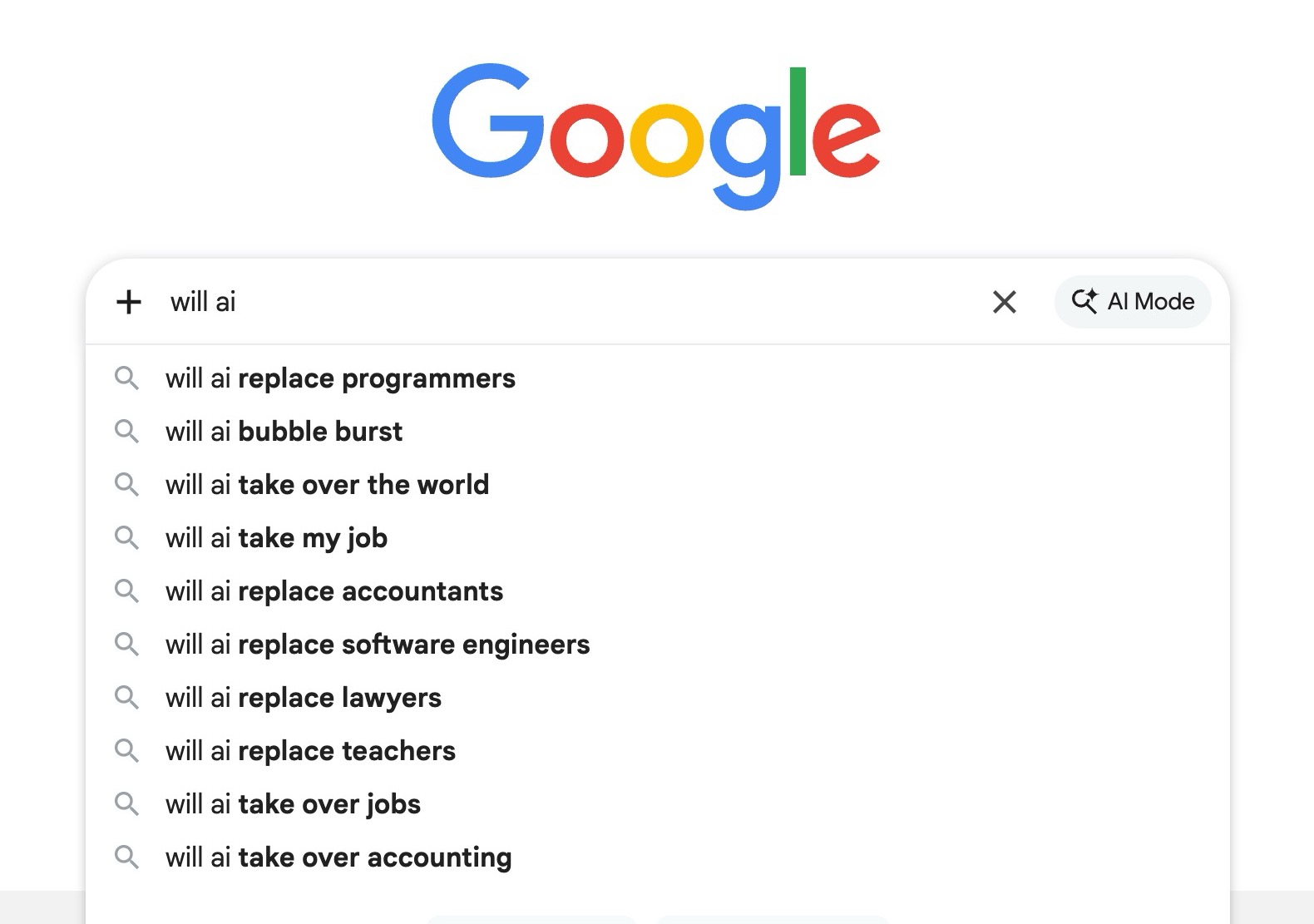Viewport: 1314px width, 924px height.
Task: Select suggestion 'will ai bubble burst'
Action: pyautogui.click(x=284, y=432)
